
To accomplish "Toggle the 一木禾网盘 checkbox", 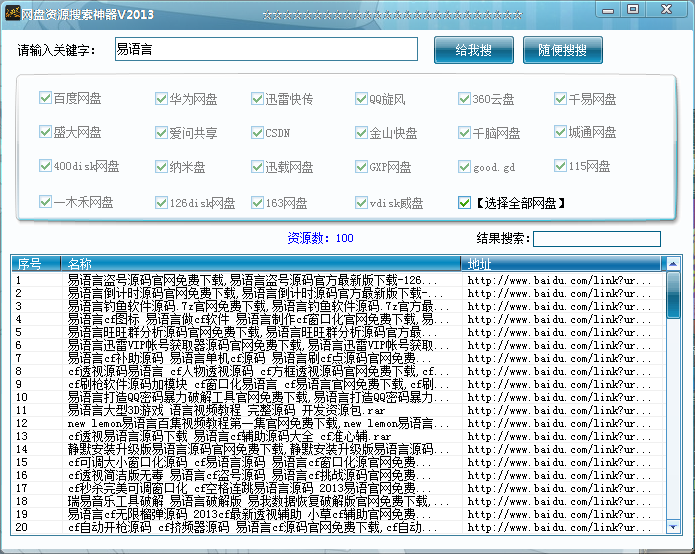I will pos(45,202).
